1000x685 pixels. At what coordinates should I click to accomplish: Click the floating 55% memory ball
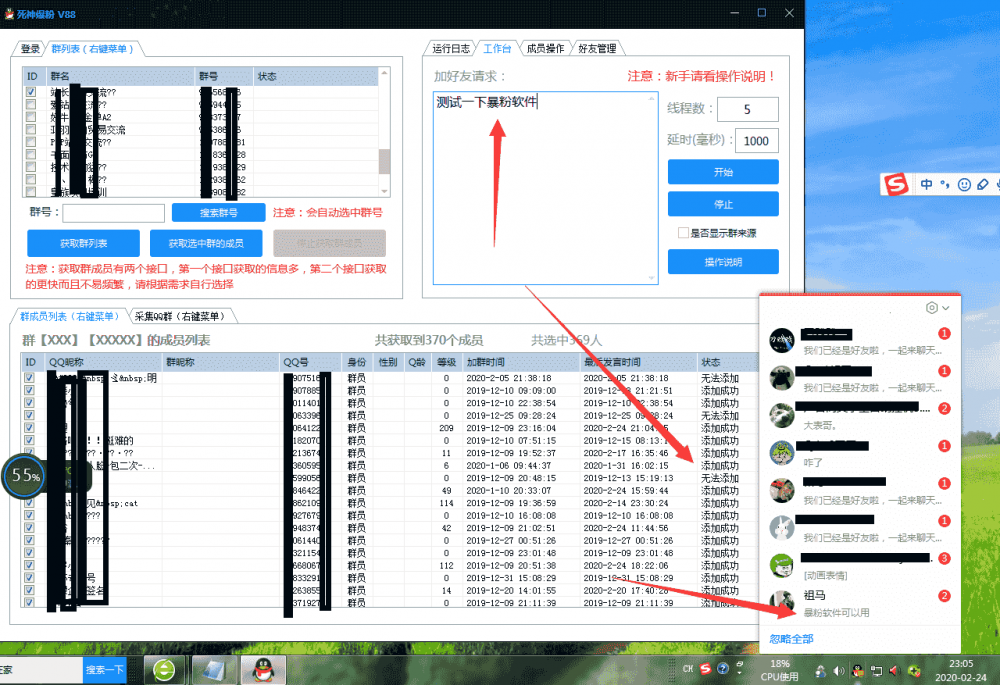(x=24, y=475)
